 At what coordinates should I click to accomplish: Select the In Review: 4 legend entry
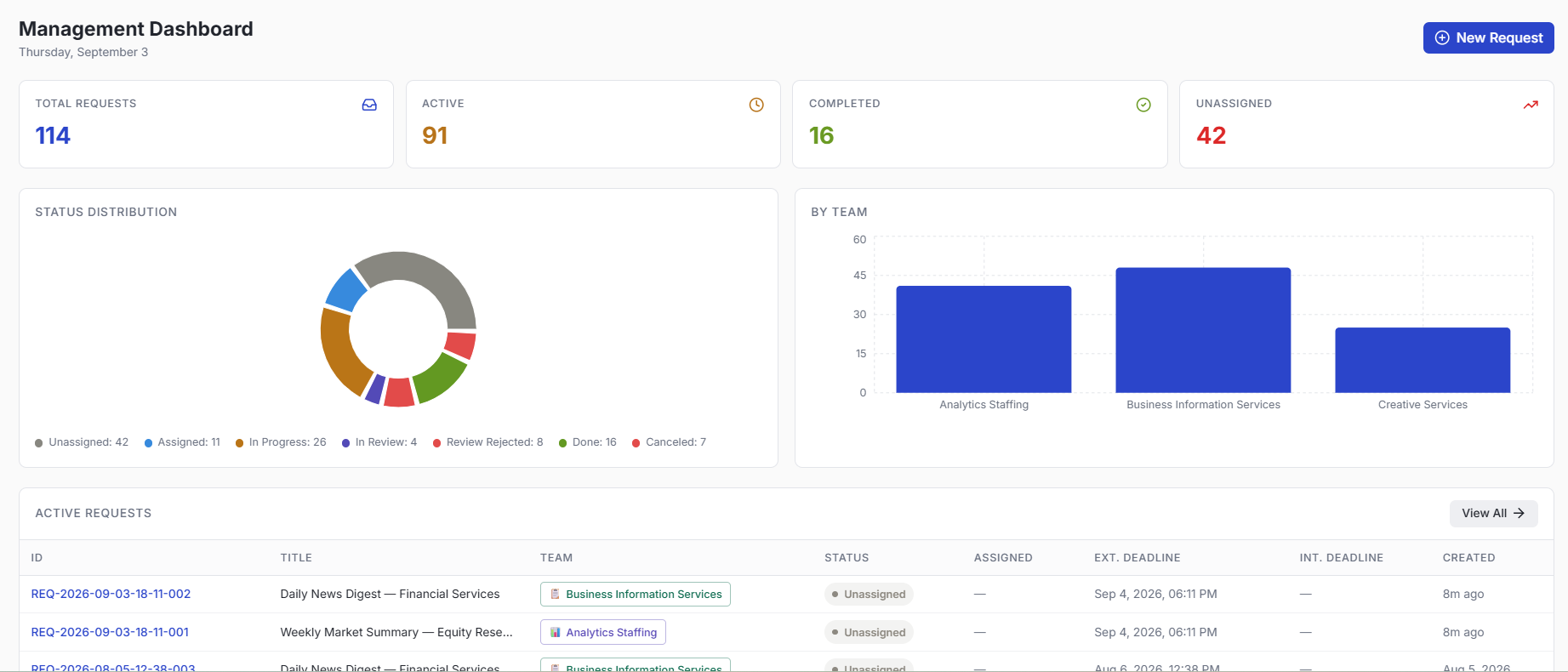click(379, 442)
